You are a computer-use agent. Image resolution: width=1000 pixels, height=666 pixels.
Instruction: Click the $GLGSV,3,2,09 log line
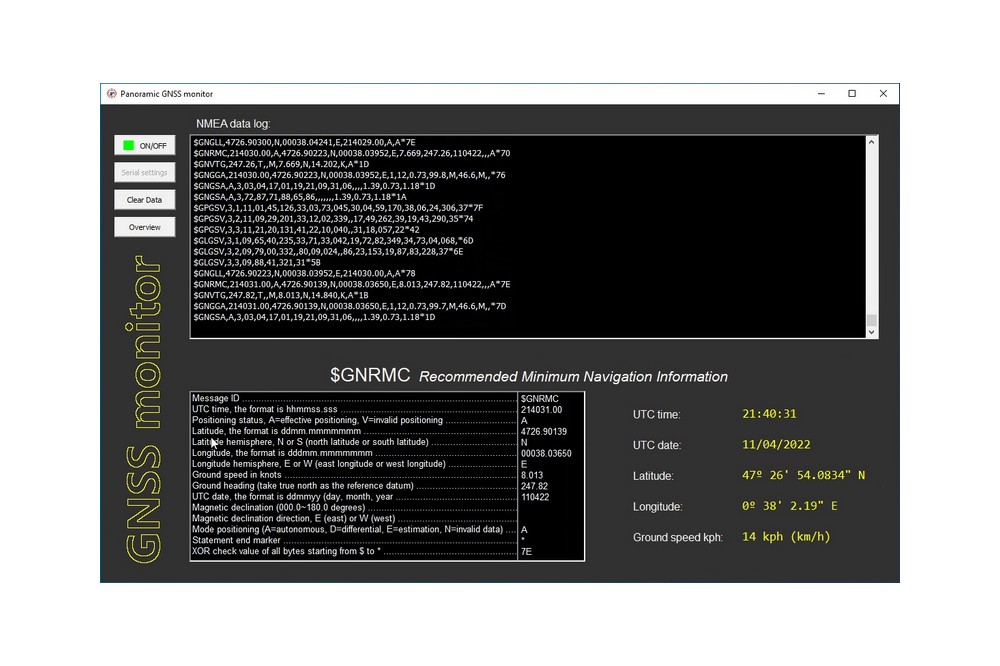(328, 251)
